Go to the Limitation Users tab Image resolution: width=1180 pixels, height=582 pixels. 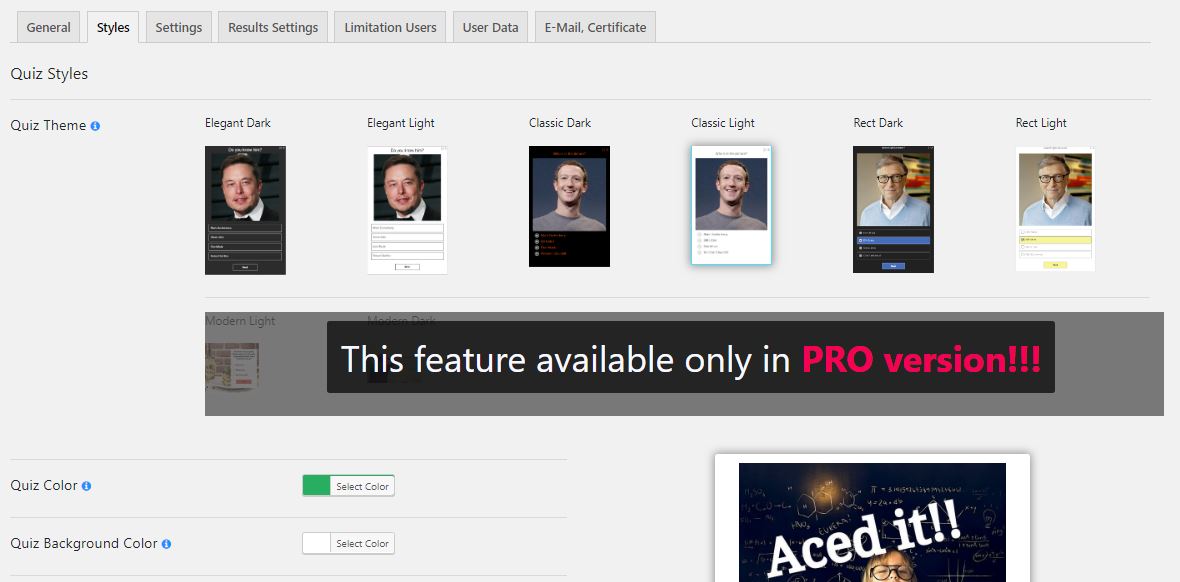coord(390,27)
